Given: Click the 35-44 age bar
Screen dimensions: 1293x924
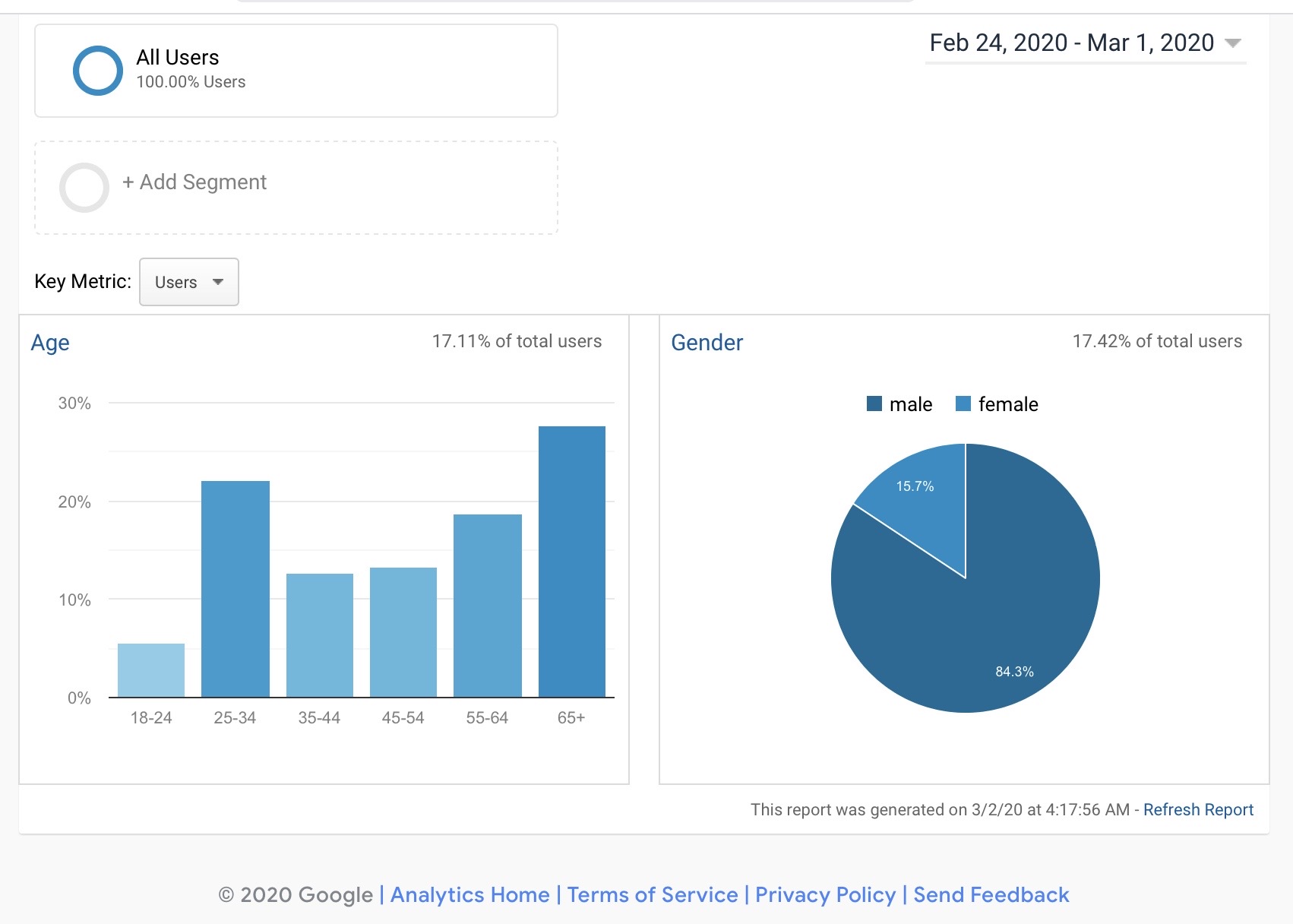Looking at the screenshot, I should point(320,635).
